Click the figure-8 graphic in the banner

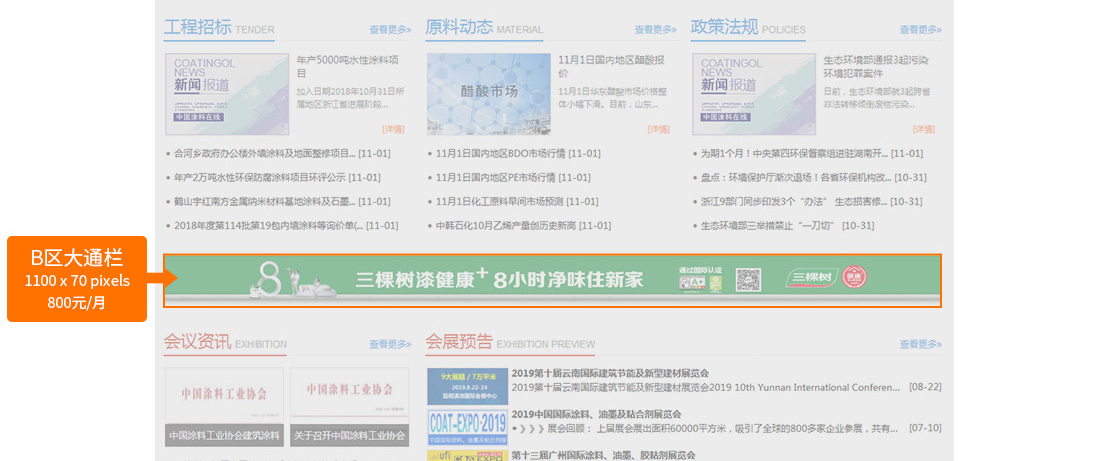tap(269, 279)
